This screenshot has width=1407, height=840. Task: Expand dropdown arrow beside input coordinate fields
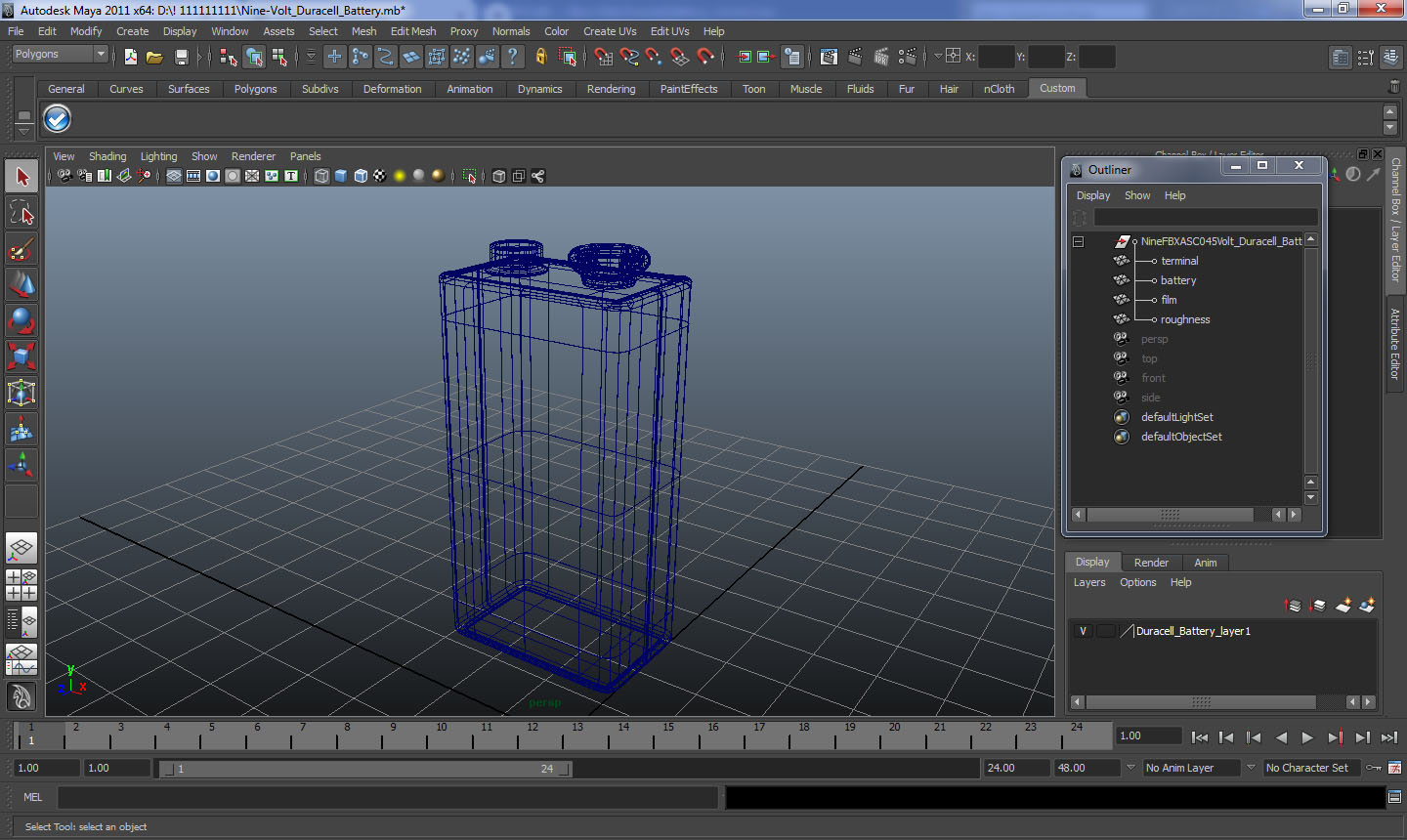938,57
